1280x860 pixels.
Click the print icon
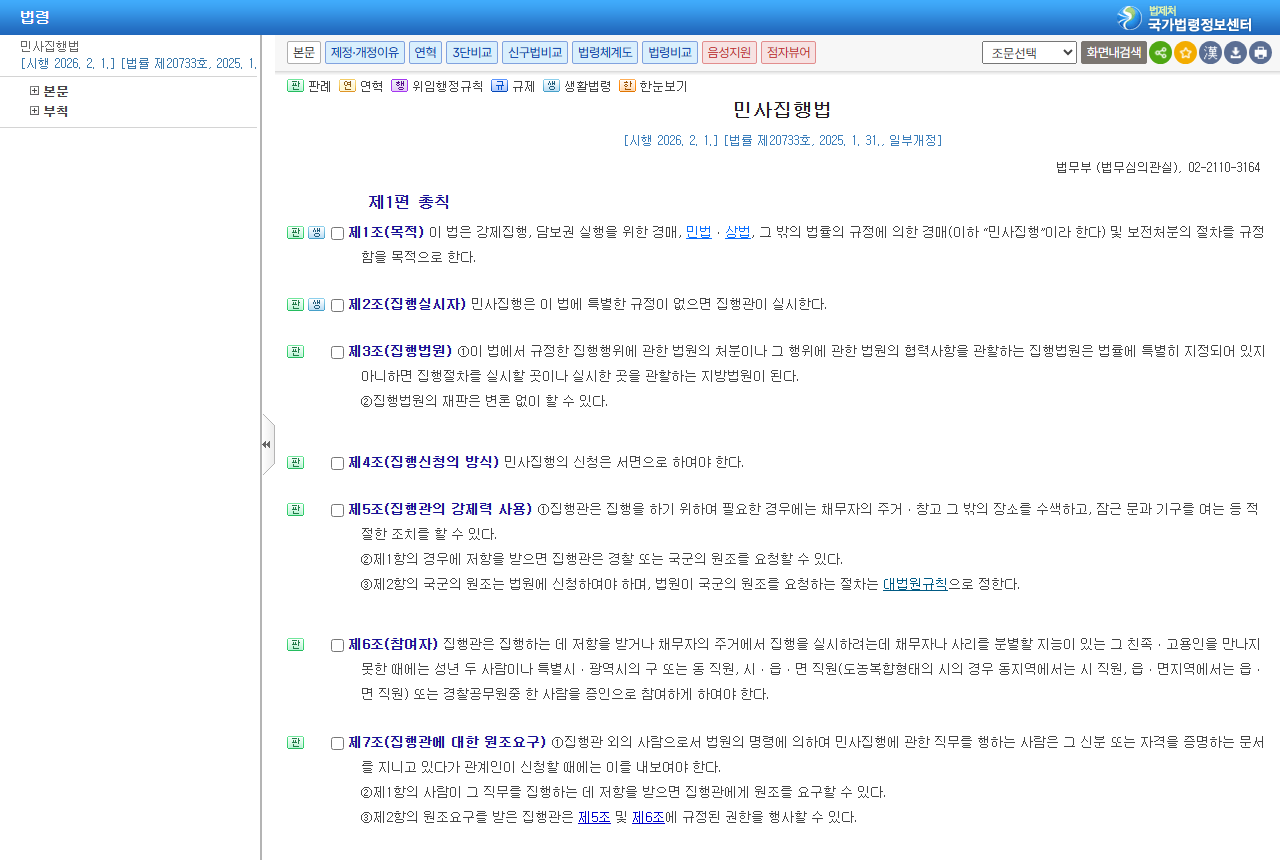tap(1260, 52)
